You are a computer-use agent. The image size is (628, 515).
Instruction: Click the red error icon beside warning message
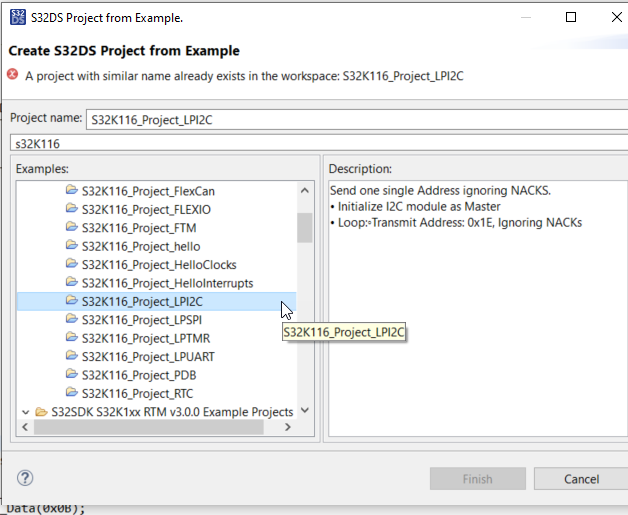point(13,74)
